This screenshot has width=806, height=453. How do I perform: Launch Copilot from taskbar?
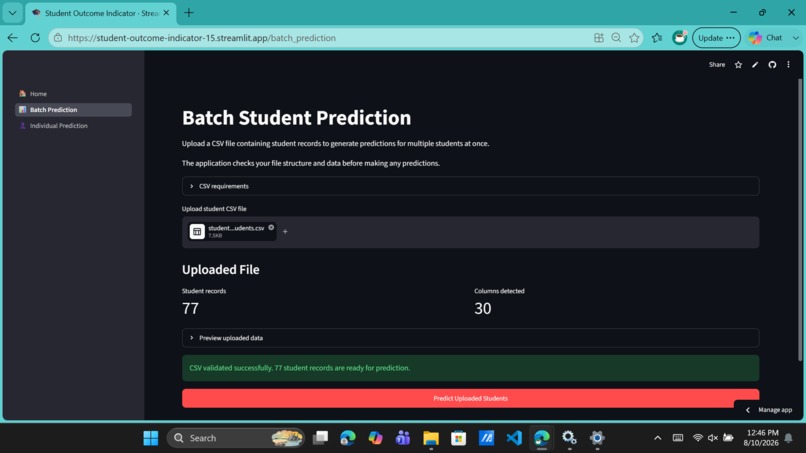tap(375, 438)
